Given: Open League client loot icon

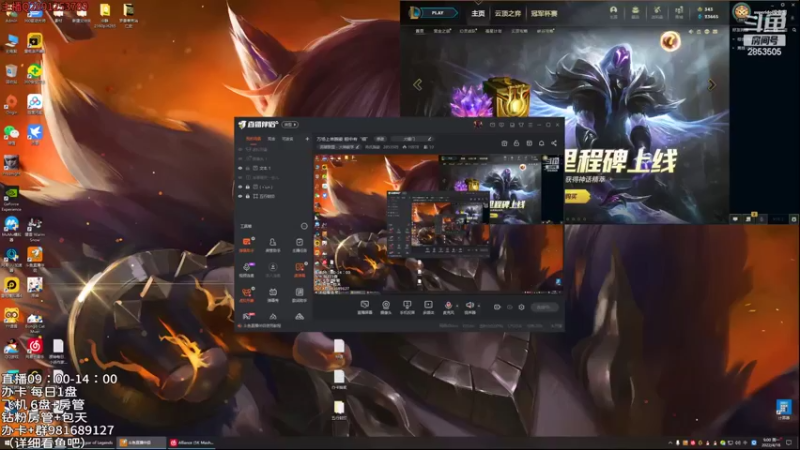Looking at the screenshot, I should [x=657, y=12].
